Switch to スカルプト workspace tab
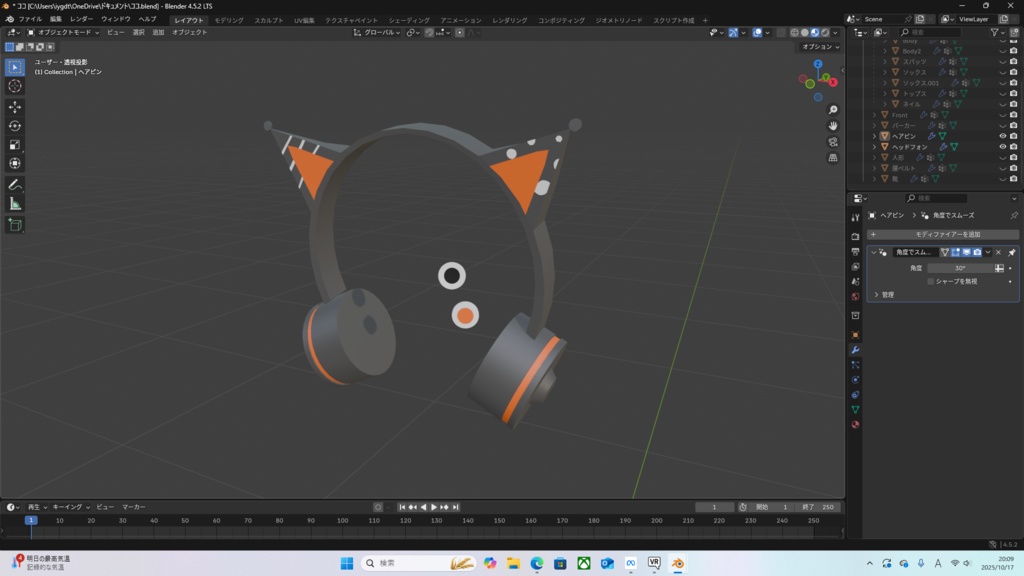This screenshot has width=1024, height=576. 269,20
